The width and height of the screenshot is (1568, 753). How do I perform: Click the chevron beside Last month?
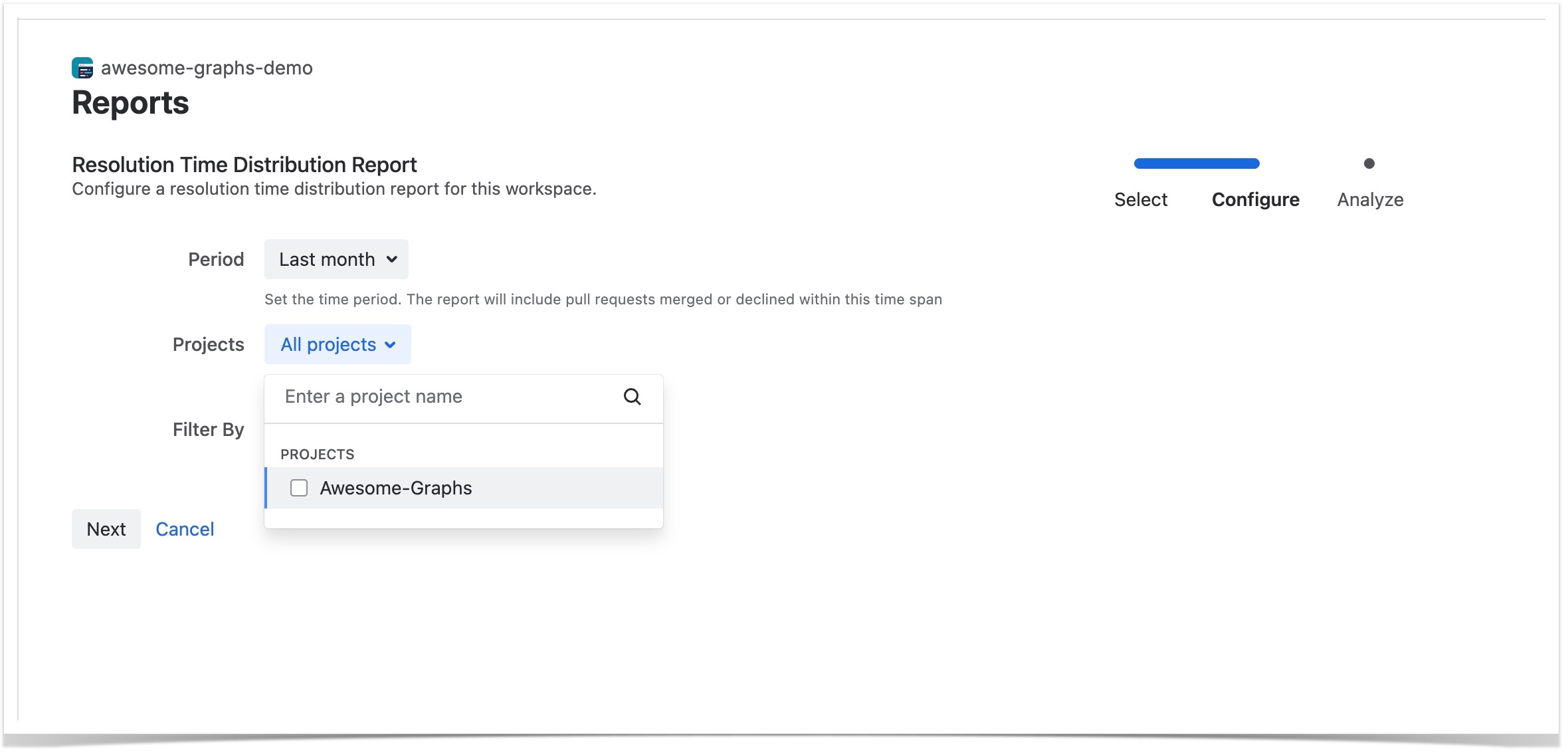pyautogui.click(x=392, y=259)
